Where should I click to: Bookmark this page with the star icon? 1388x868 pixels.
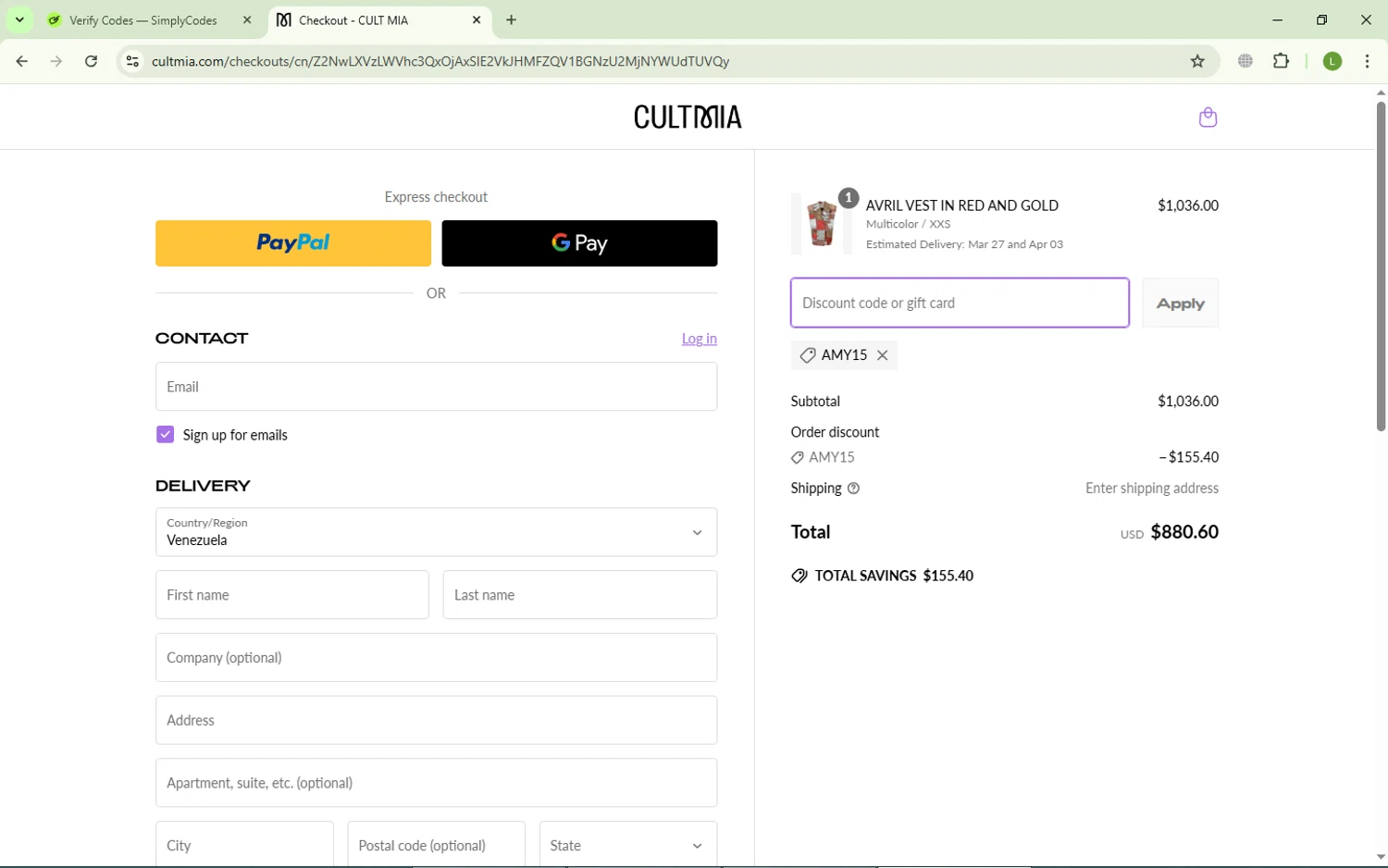tap(1197, 62)
